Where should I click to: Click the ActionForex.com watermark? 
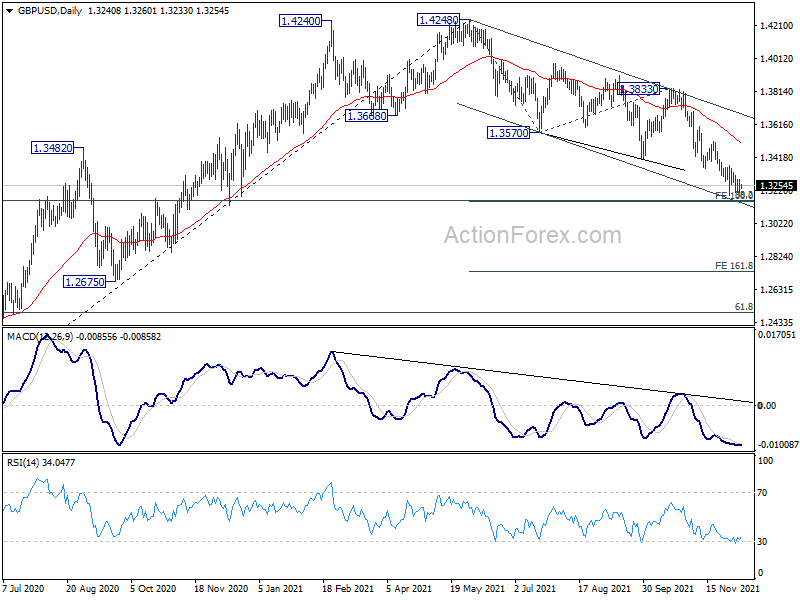533,235
